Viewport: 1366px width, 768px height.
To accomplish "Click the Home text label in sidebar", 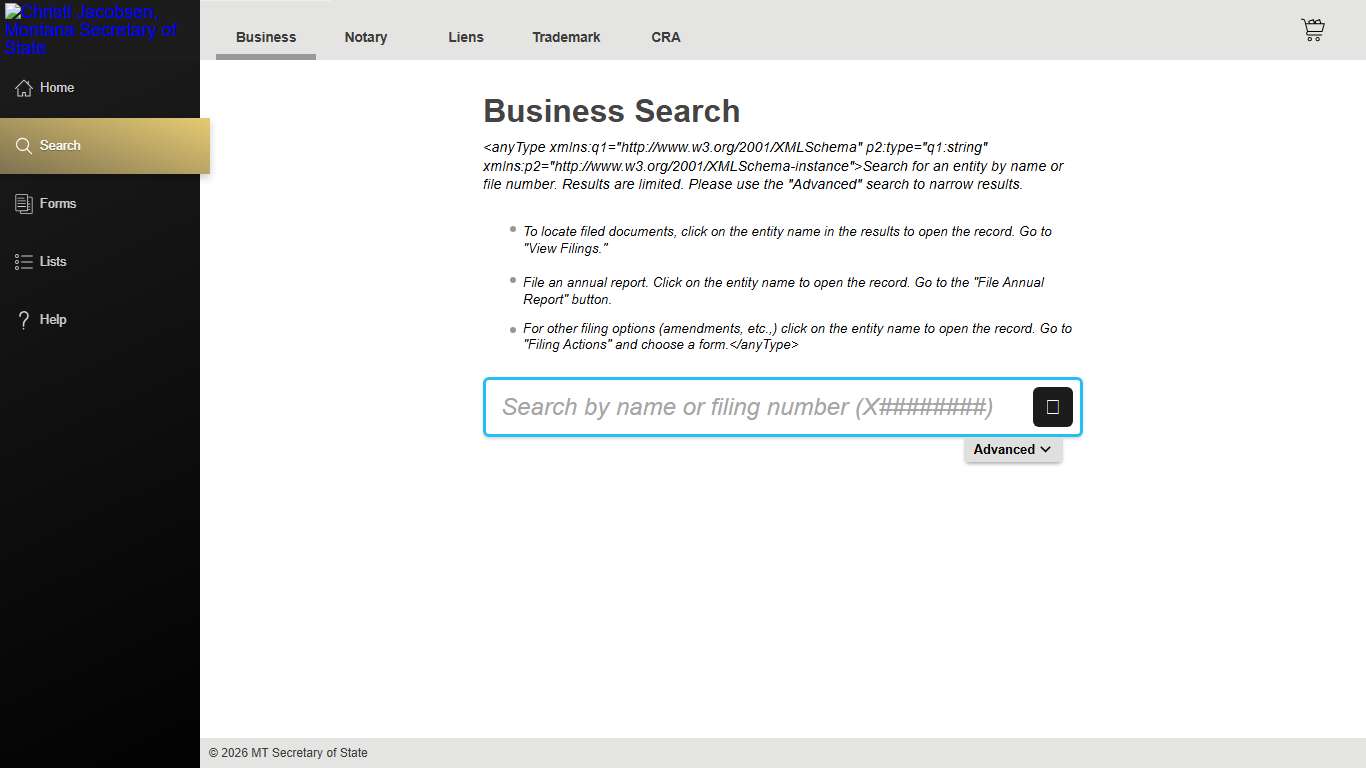I will [57, 88].
